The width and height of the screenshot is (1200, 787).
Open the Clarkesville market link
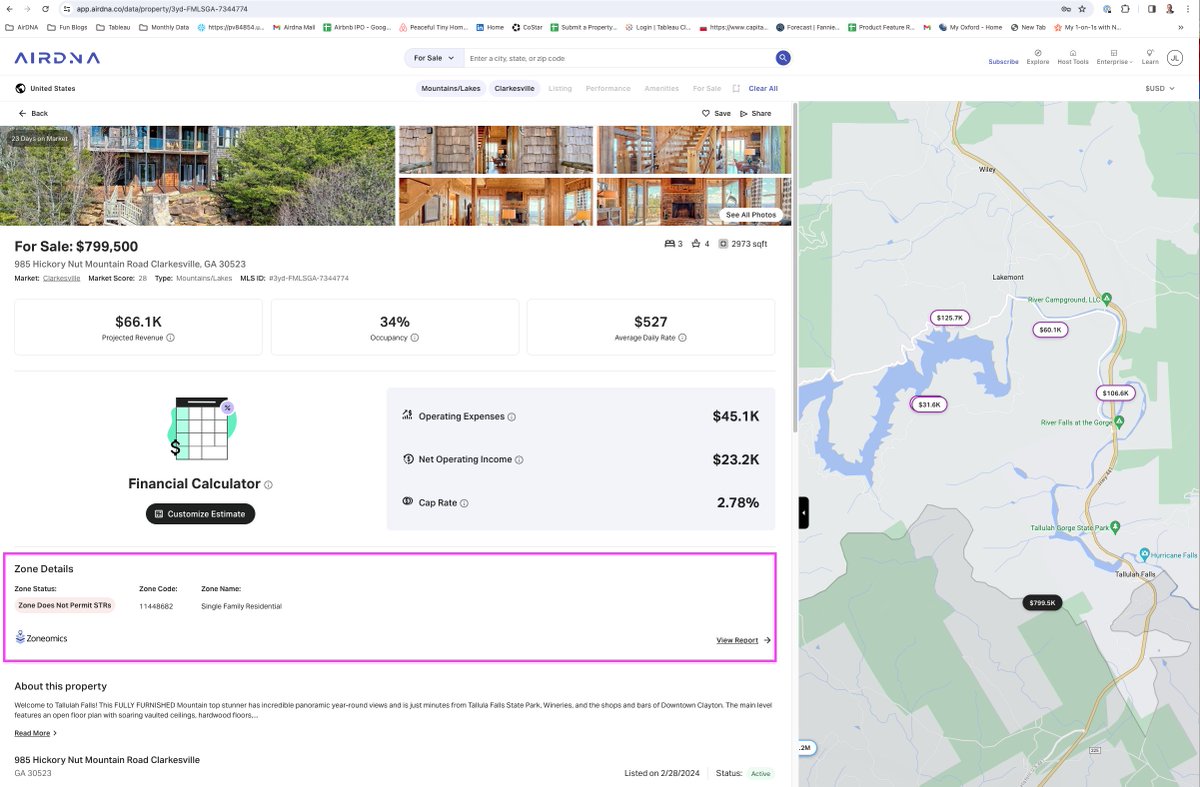coord(61,278)
